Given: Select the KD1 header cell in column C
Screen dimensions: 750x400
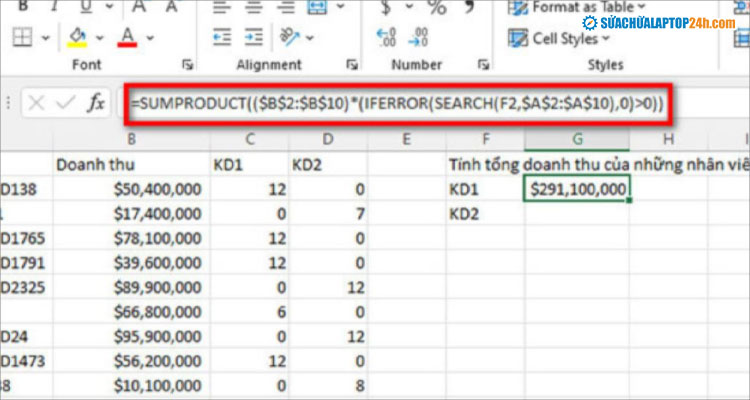Looking at the screenshot, I should pyautogui.click(x=249, y=165).
